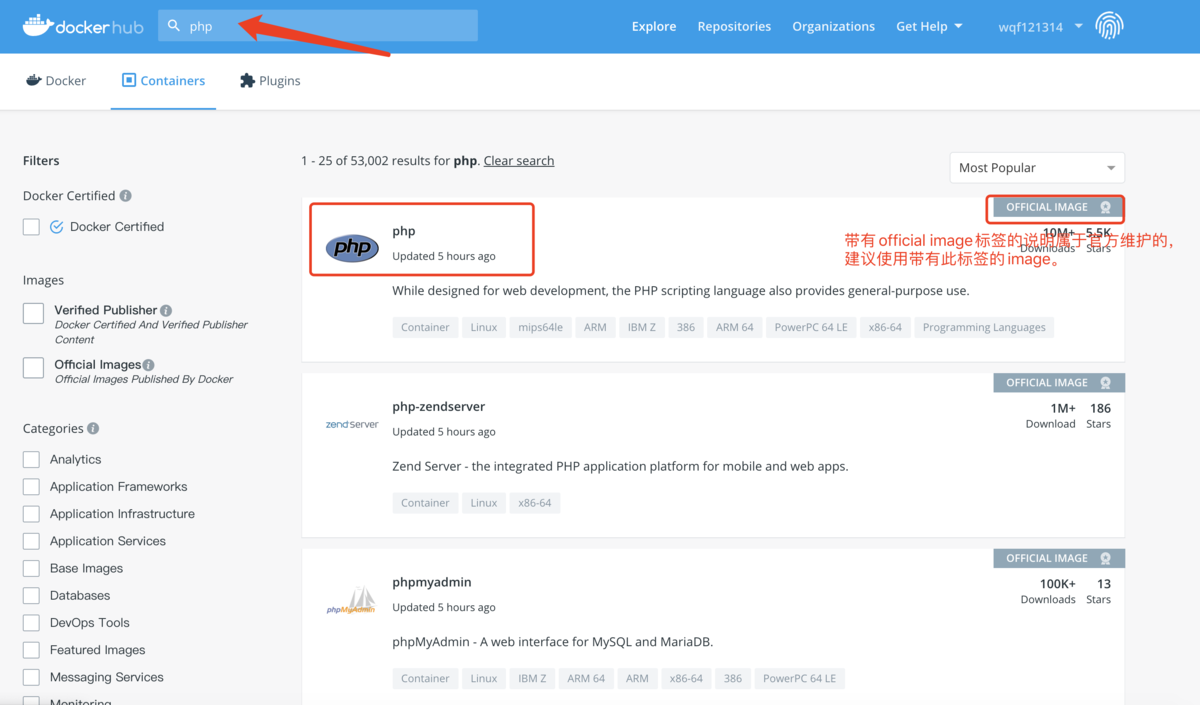Click the php-zendserver description text
Image resolution: width=1200 pixels, height=705 pixels.
tap(620, 467)
